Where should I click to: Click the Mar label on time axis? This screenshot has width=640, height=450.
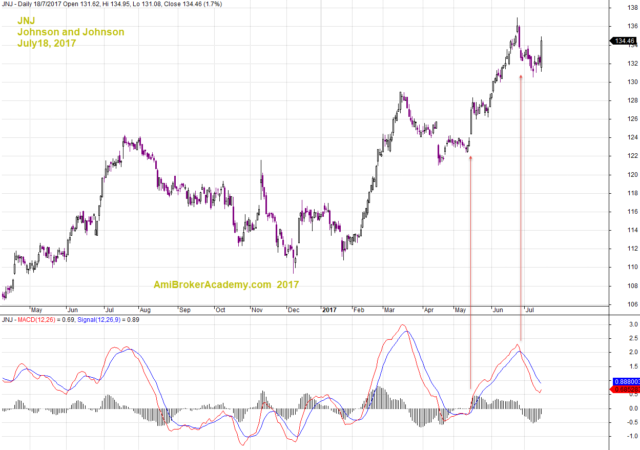389,310
